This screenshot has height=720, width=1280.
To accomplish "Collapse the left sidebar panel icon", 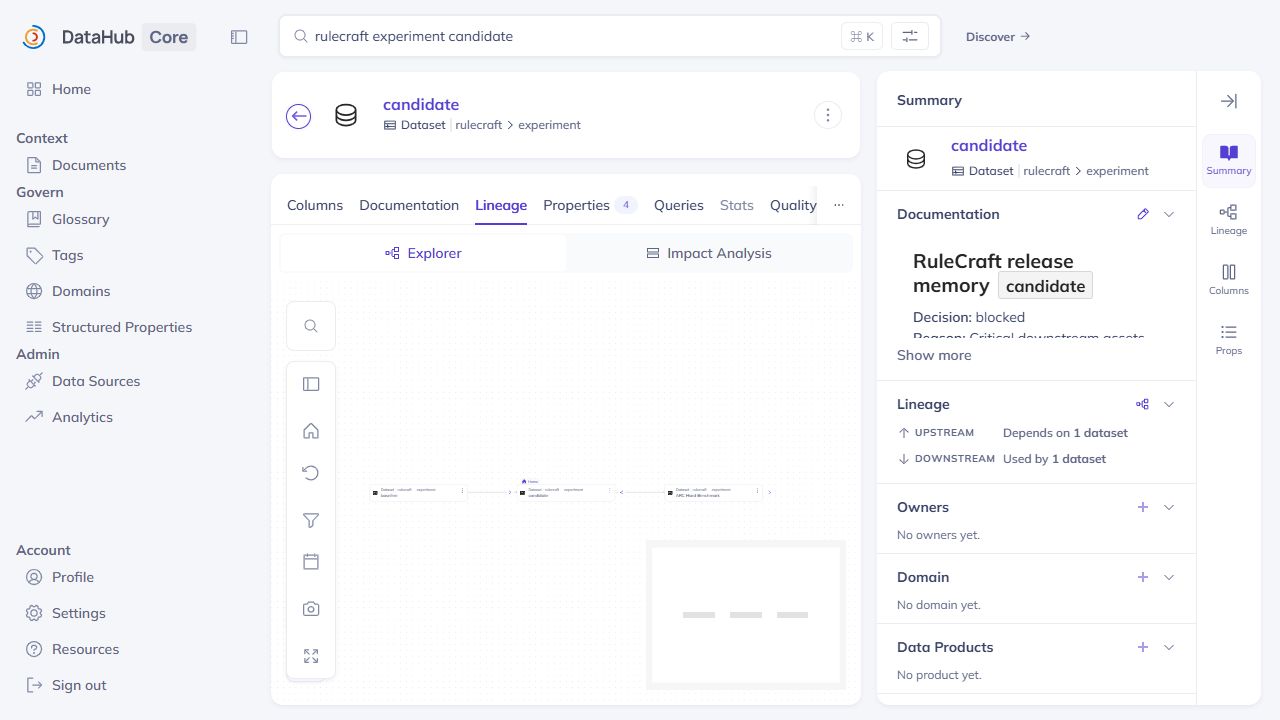I will coord(239,37).
